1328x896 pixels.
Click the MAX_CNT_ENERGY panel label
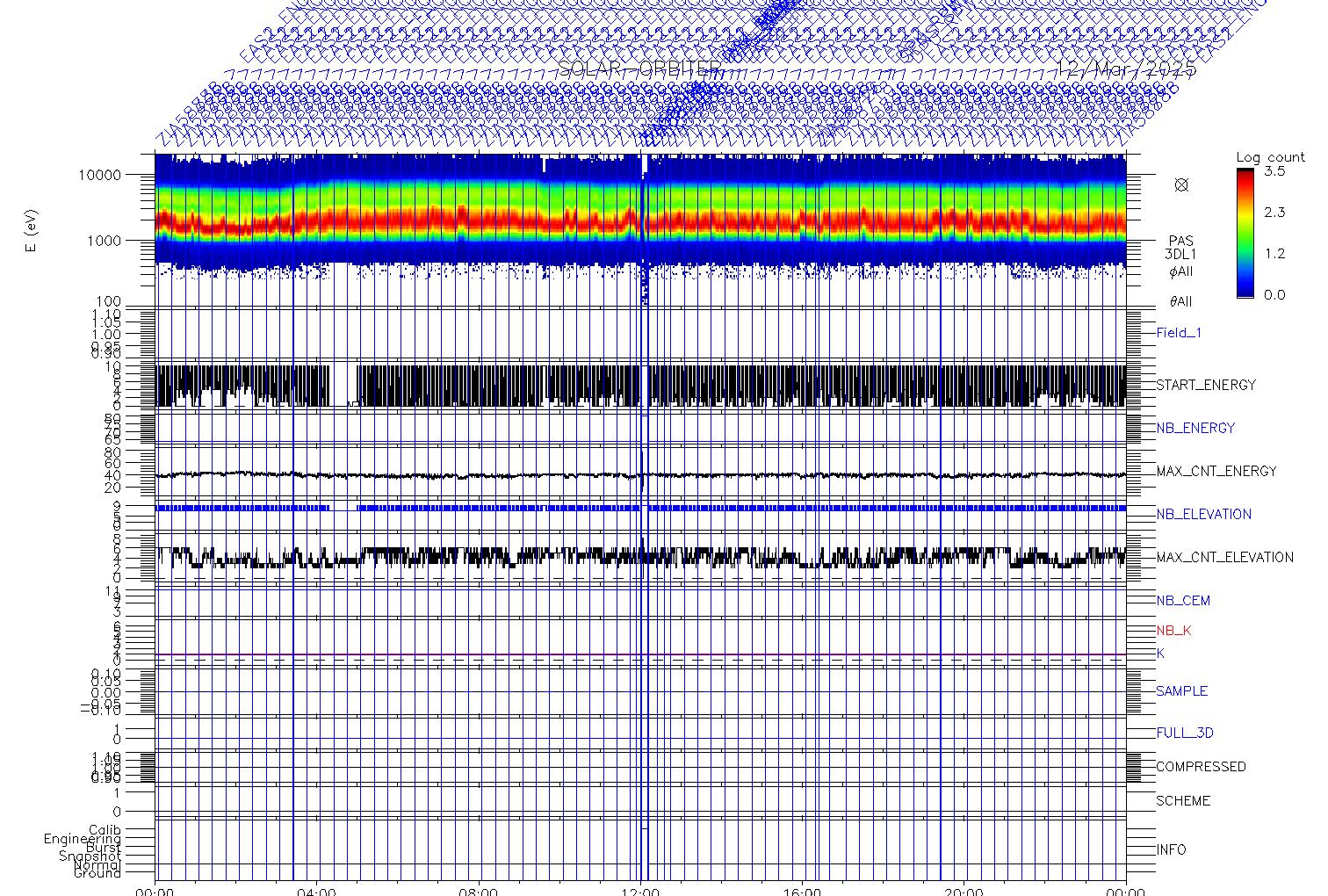coord(1216,472)
